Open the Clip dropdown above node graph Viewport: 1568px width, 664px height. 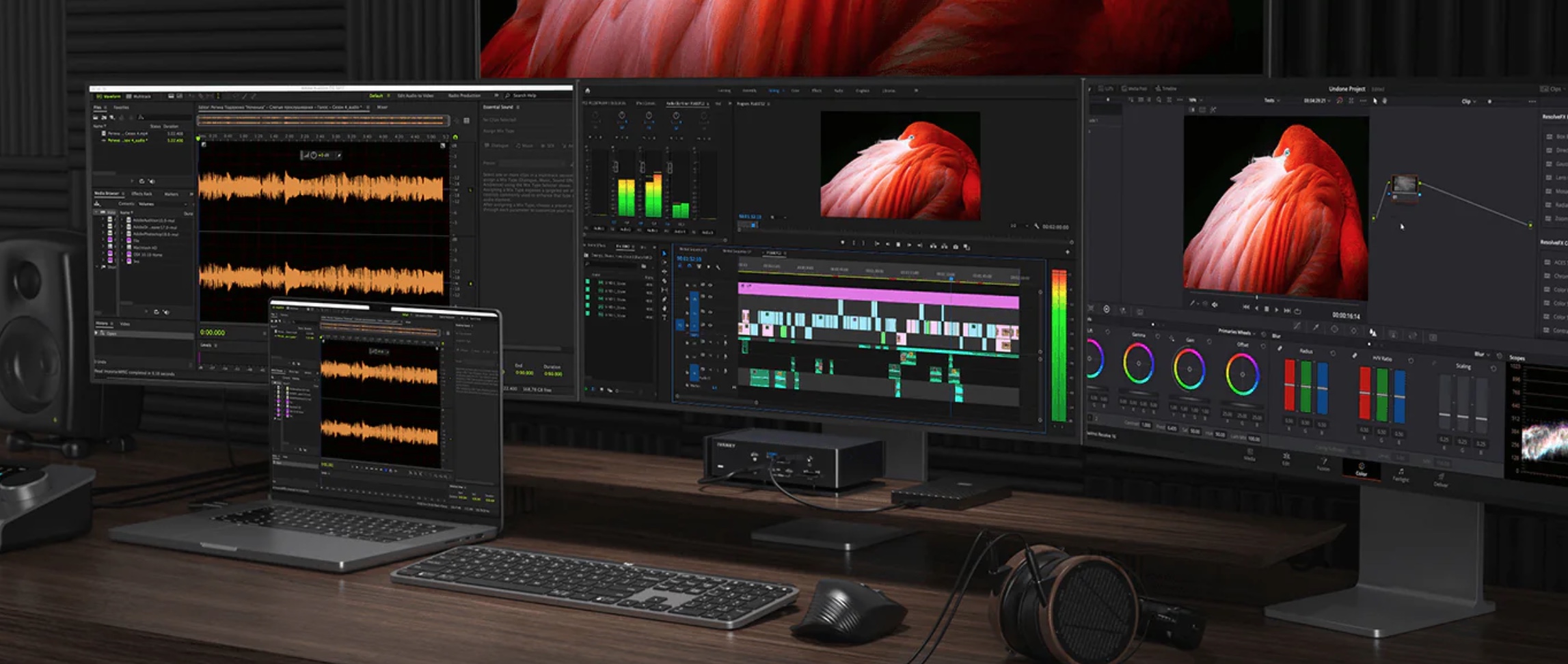click(1469, 102)
